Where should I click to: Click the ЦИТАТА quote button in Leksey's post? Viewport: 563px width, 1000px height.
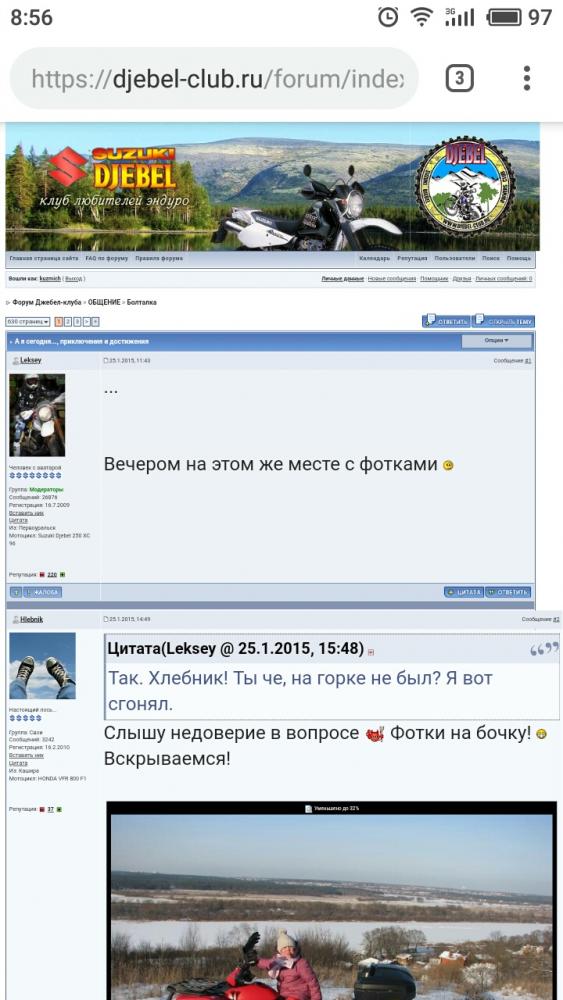tap(464, 592)
